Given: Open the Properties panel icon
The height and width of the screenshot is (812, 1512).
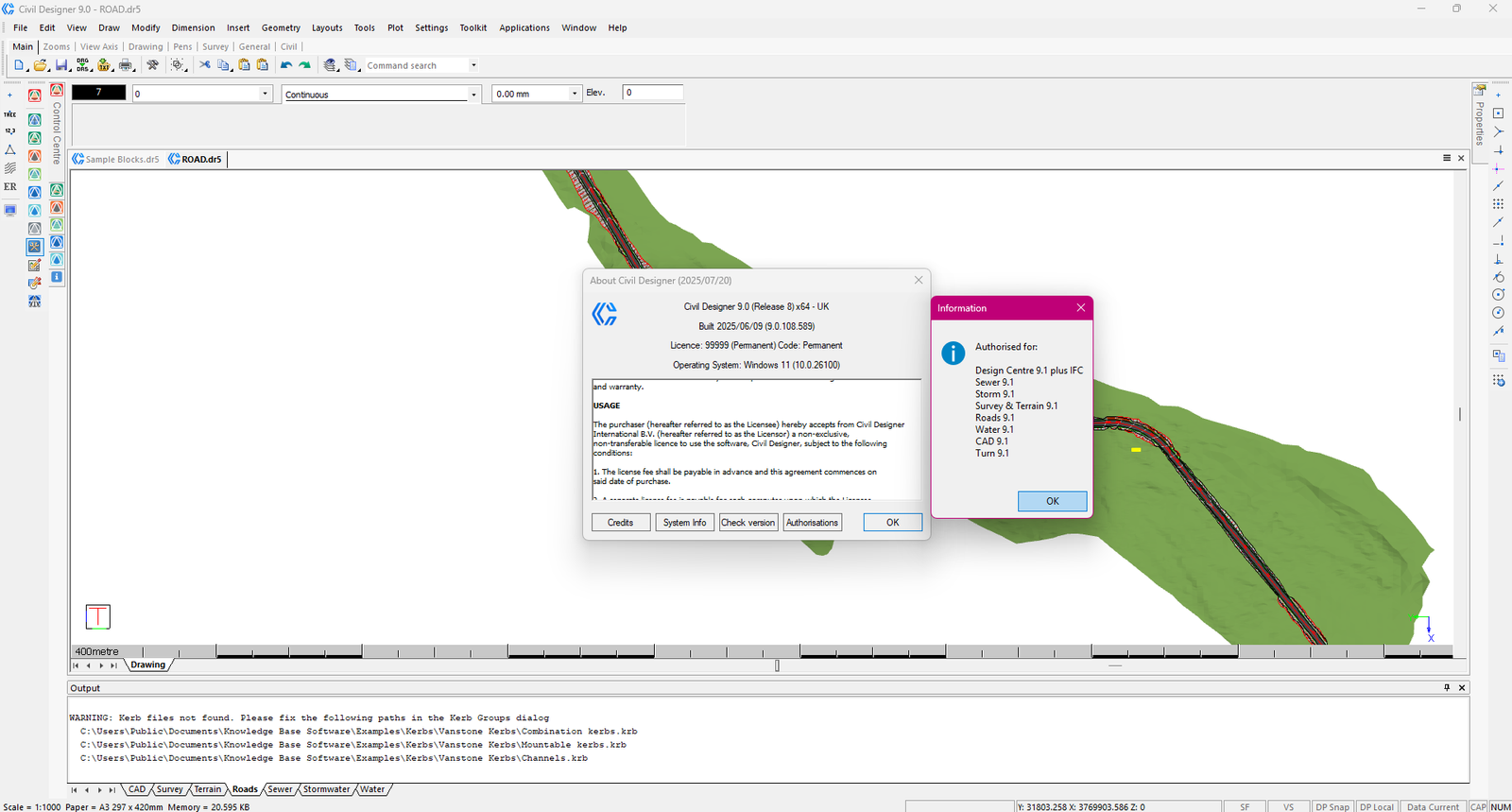Looking at the screenshot, I should coord(1479,90).
